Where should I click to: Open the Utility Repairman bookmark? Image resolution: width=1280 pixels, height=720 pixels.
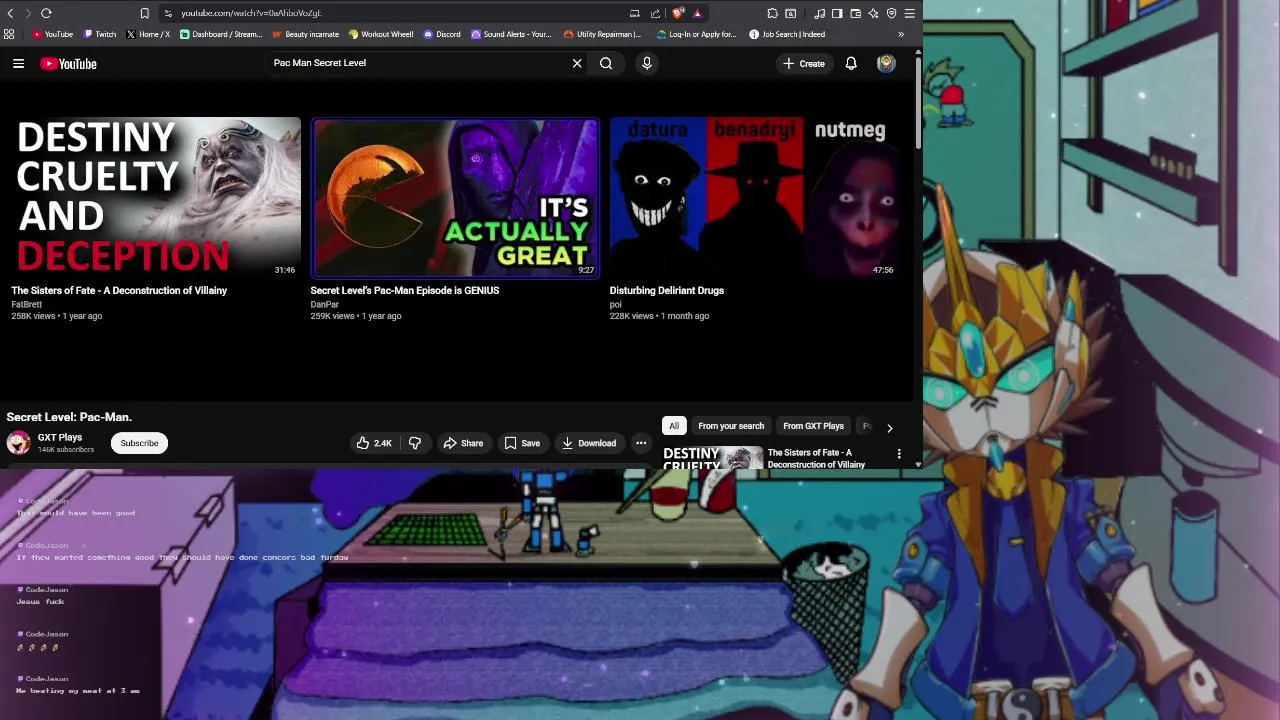603,34
